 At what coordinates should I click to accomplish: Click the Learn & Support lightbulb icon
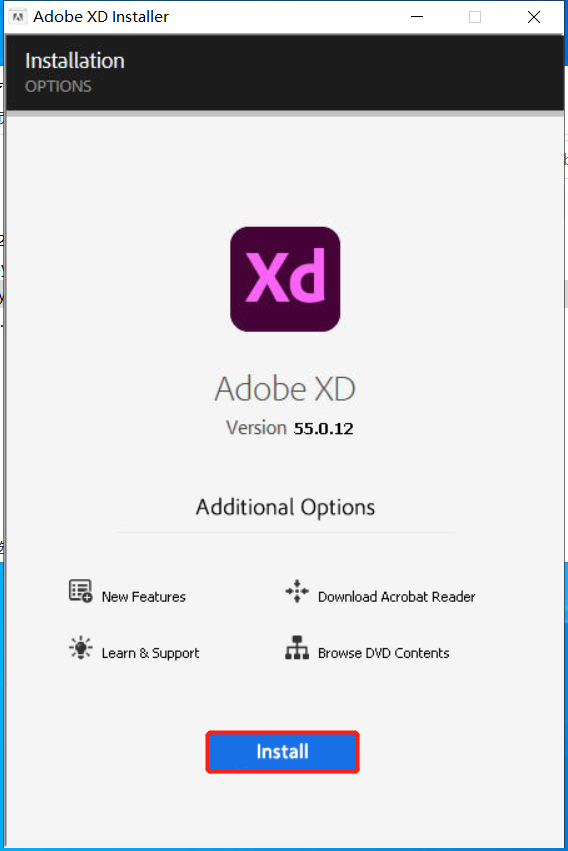[80, 647]
